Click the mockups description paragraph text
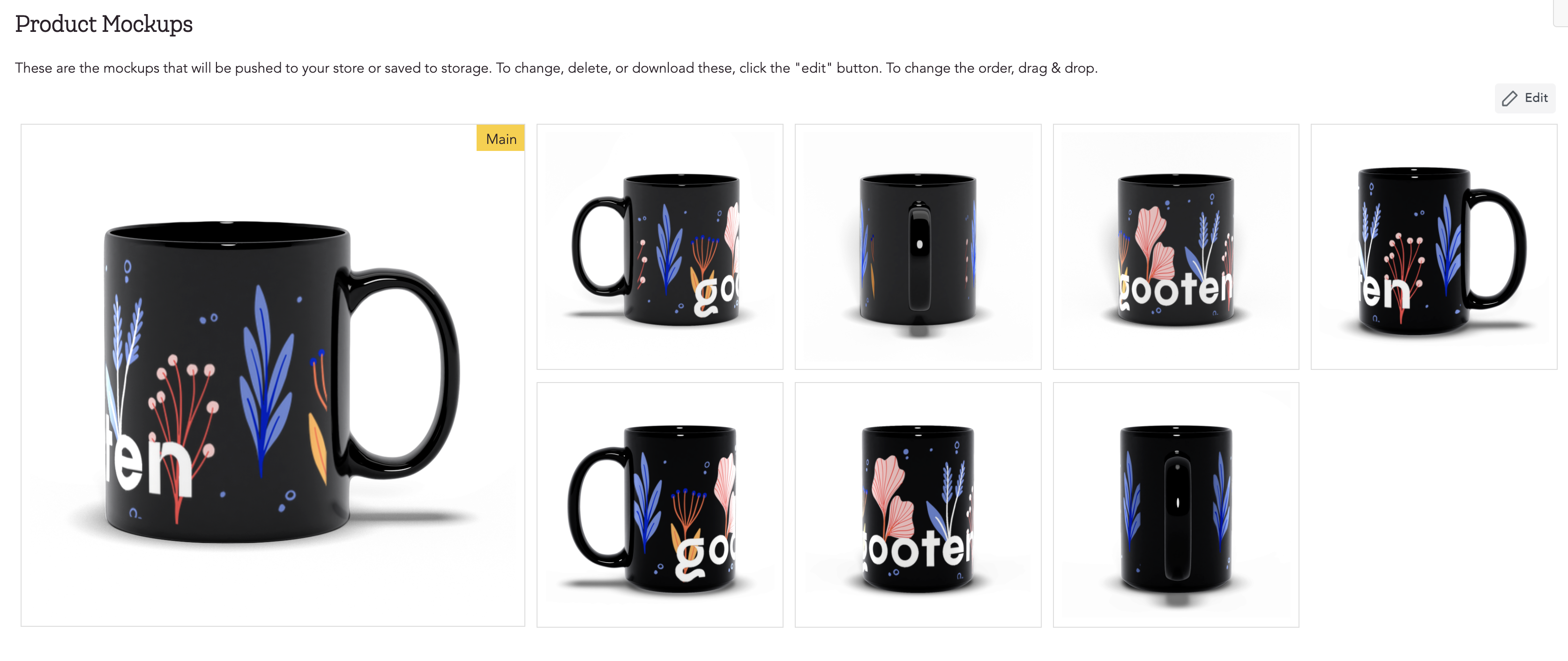The image size is (1568, 661). pyautogui.click(x=556, y=68)
